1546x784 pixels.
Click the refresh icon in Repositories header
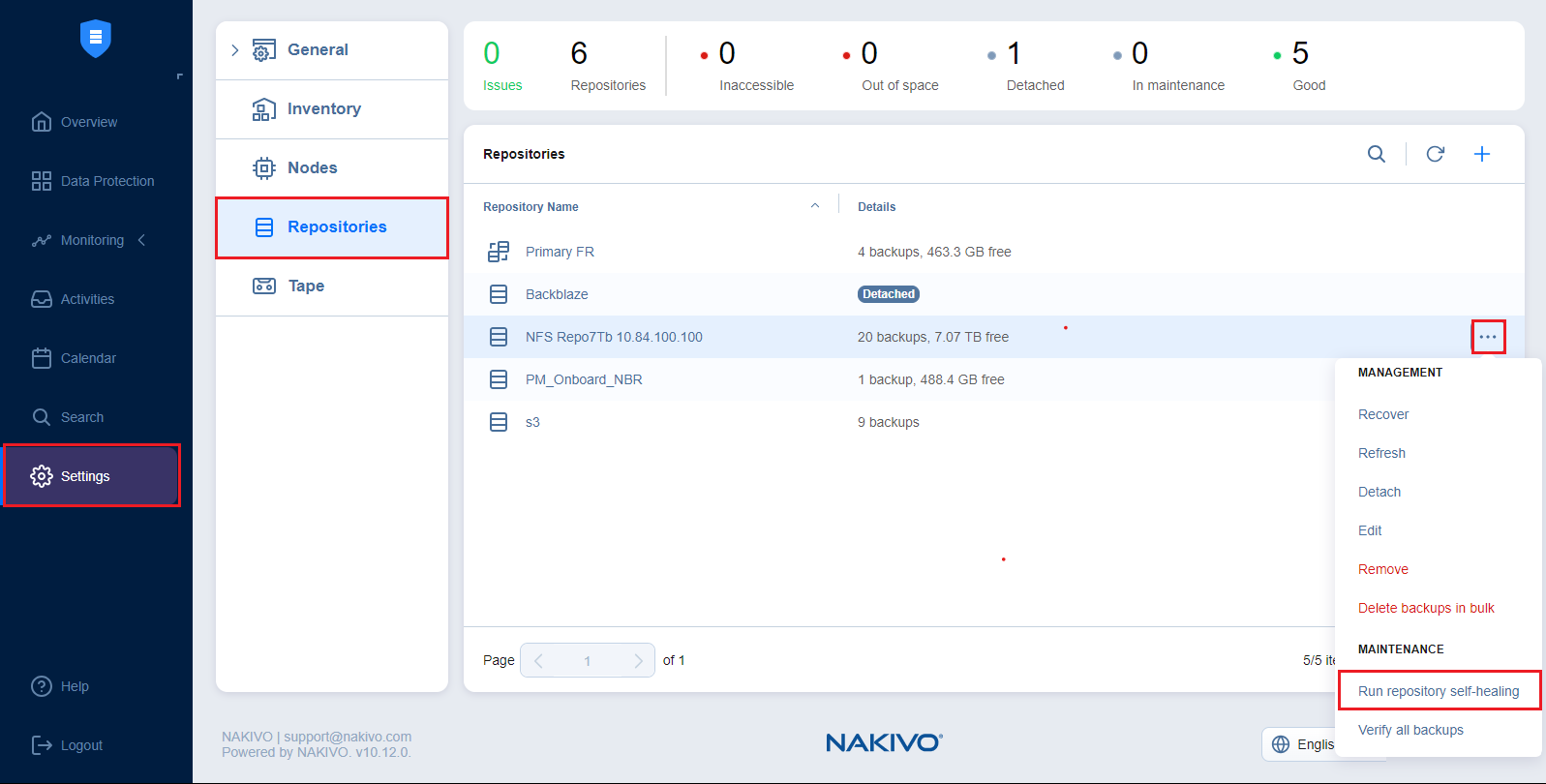click(x=1435, y=154)
